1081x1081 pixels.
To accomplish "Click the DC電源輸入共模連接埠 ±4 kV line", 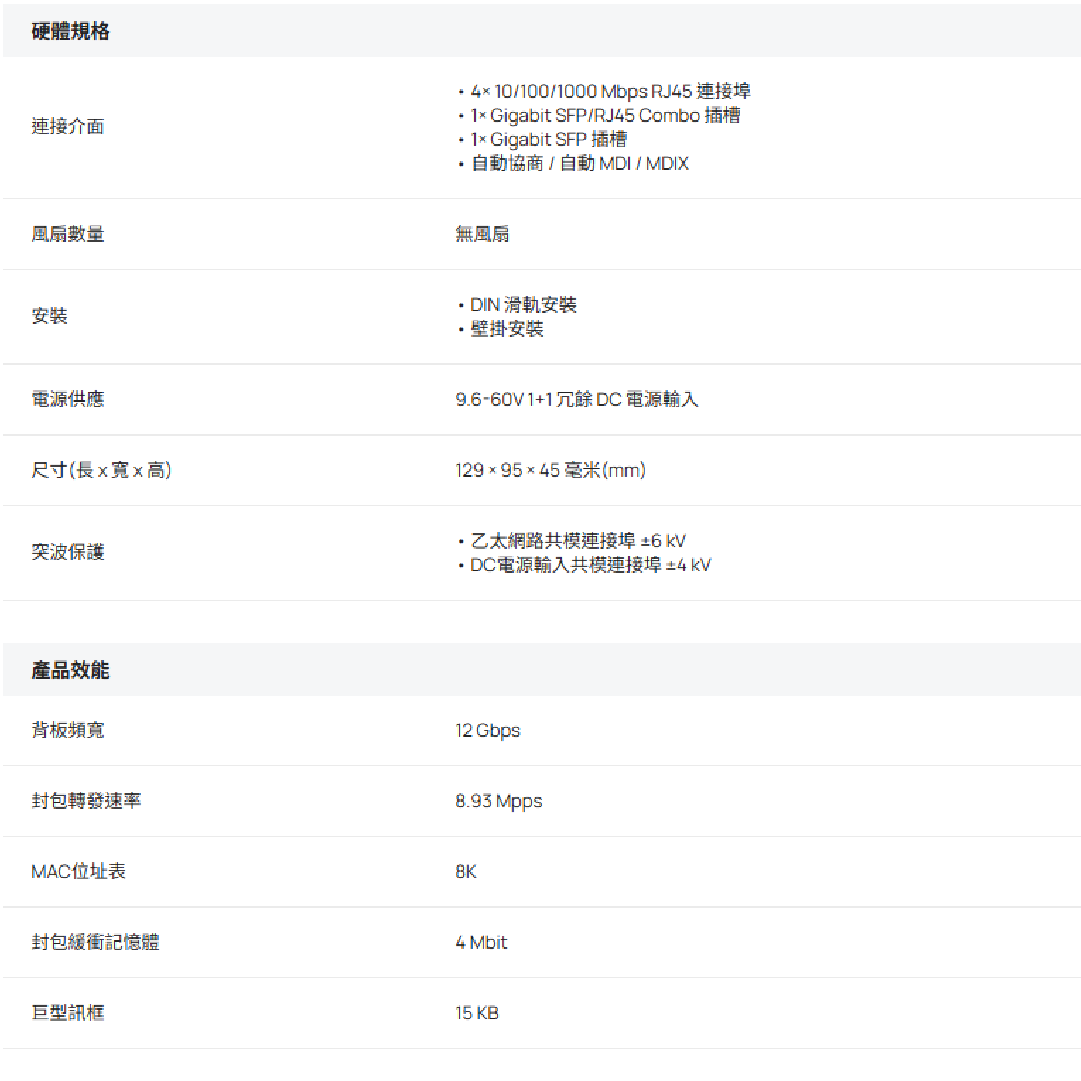I will [x=590, y=565].
